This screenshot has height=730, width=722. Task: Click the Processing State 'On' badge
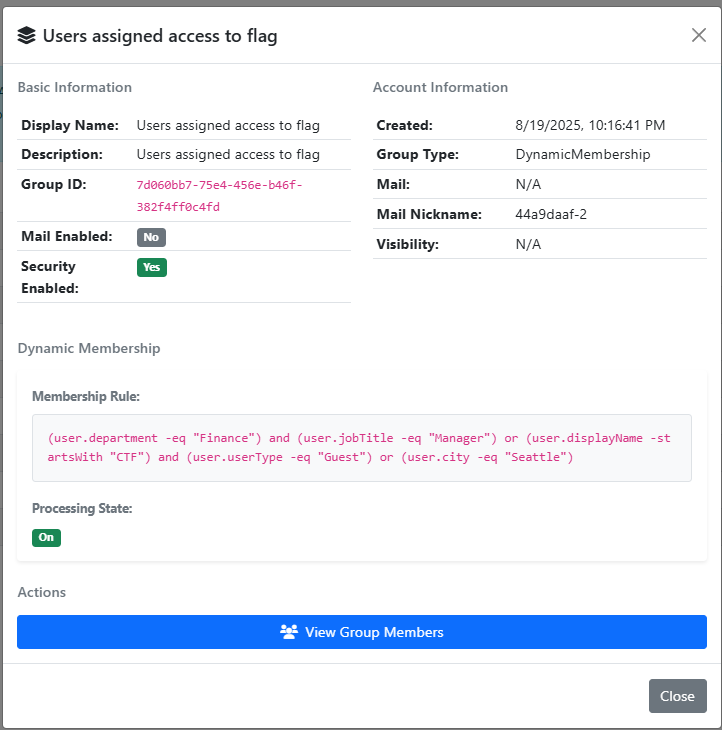(x=46, y=537)
